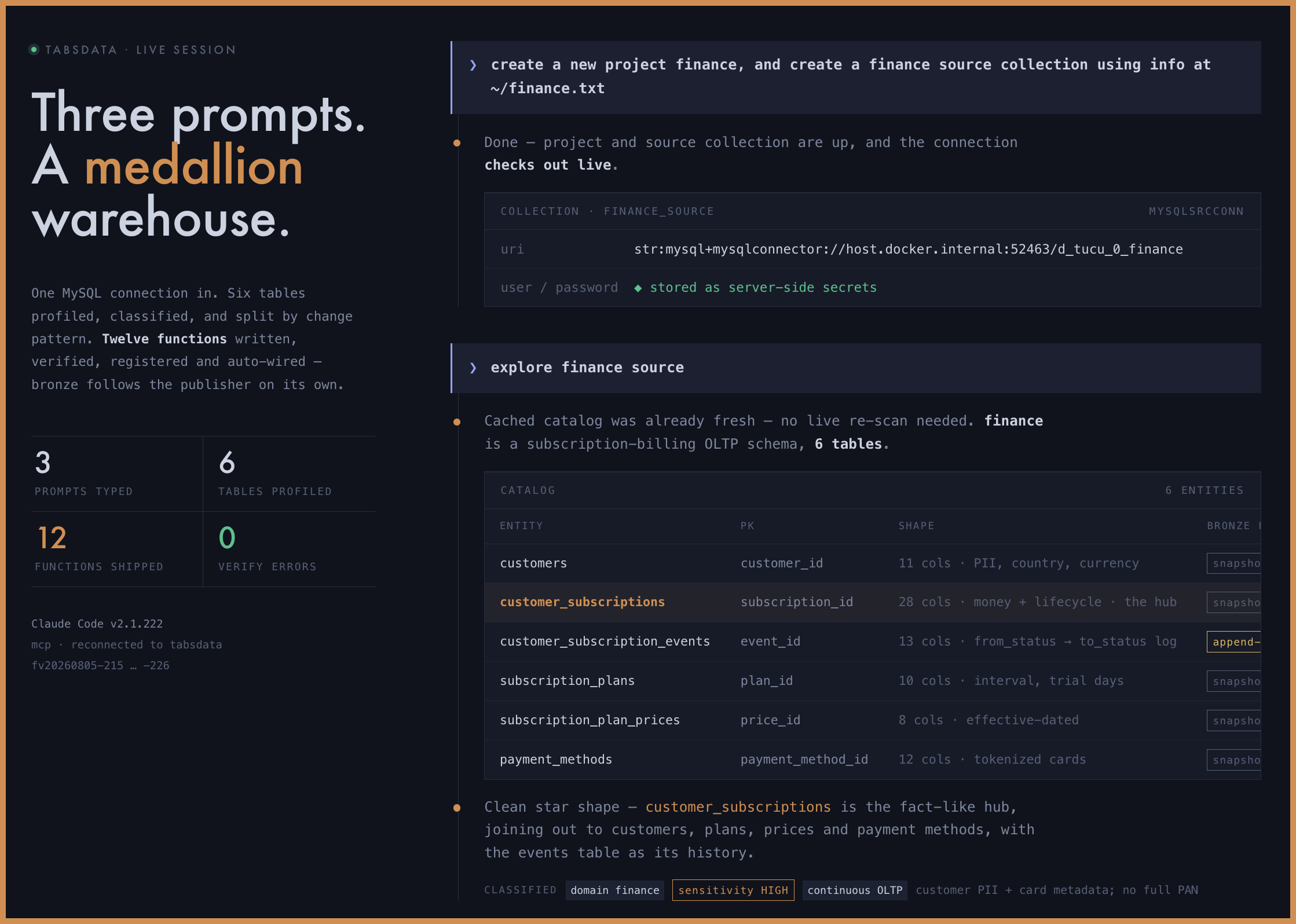This screenshot has width=1296, height=924.
Task: Click '8 cols · effective-dated' shape cell
Action: (989, 720)
